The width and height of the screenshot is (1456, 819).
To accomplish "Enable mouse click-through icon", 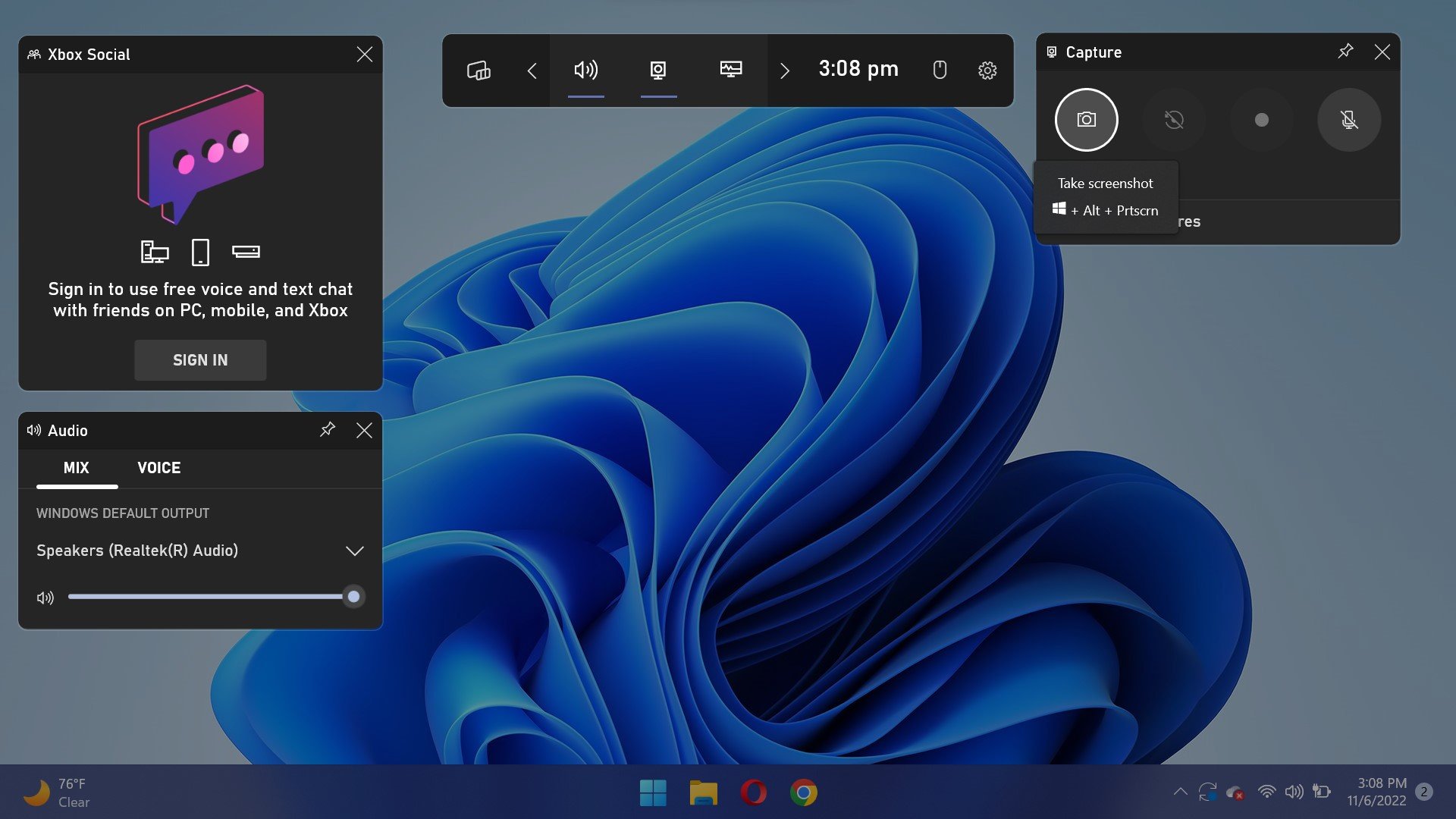I will (940, 70).
